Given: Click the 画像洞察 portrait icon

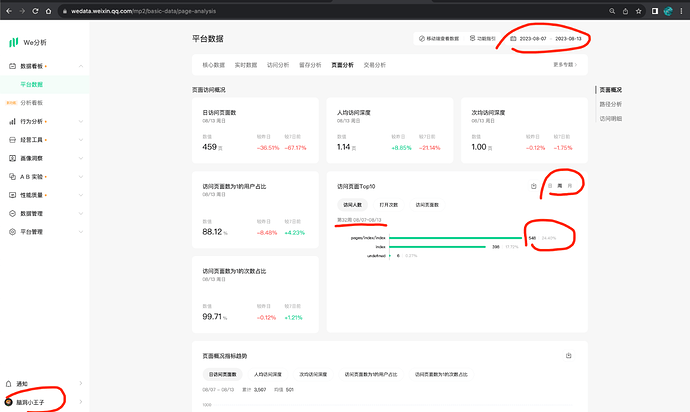Looking at the screenshot, I should (12, 158).
